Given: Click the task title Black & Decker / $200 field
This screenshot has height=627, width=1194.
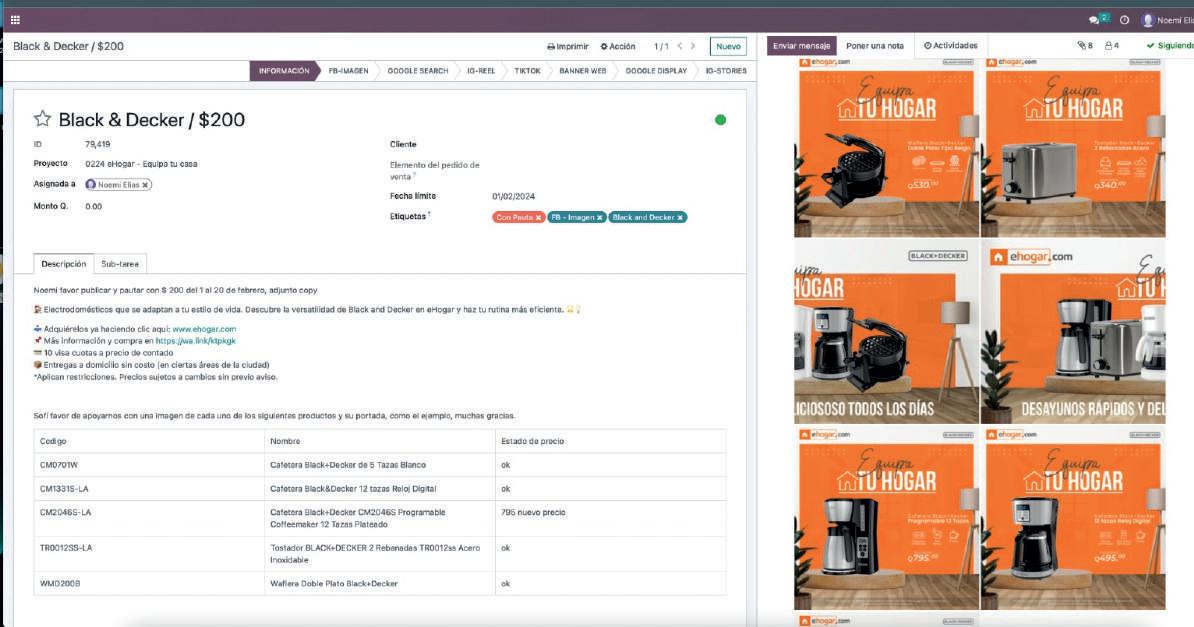Looking at the screenshot, I should (x=152, y=120).
